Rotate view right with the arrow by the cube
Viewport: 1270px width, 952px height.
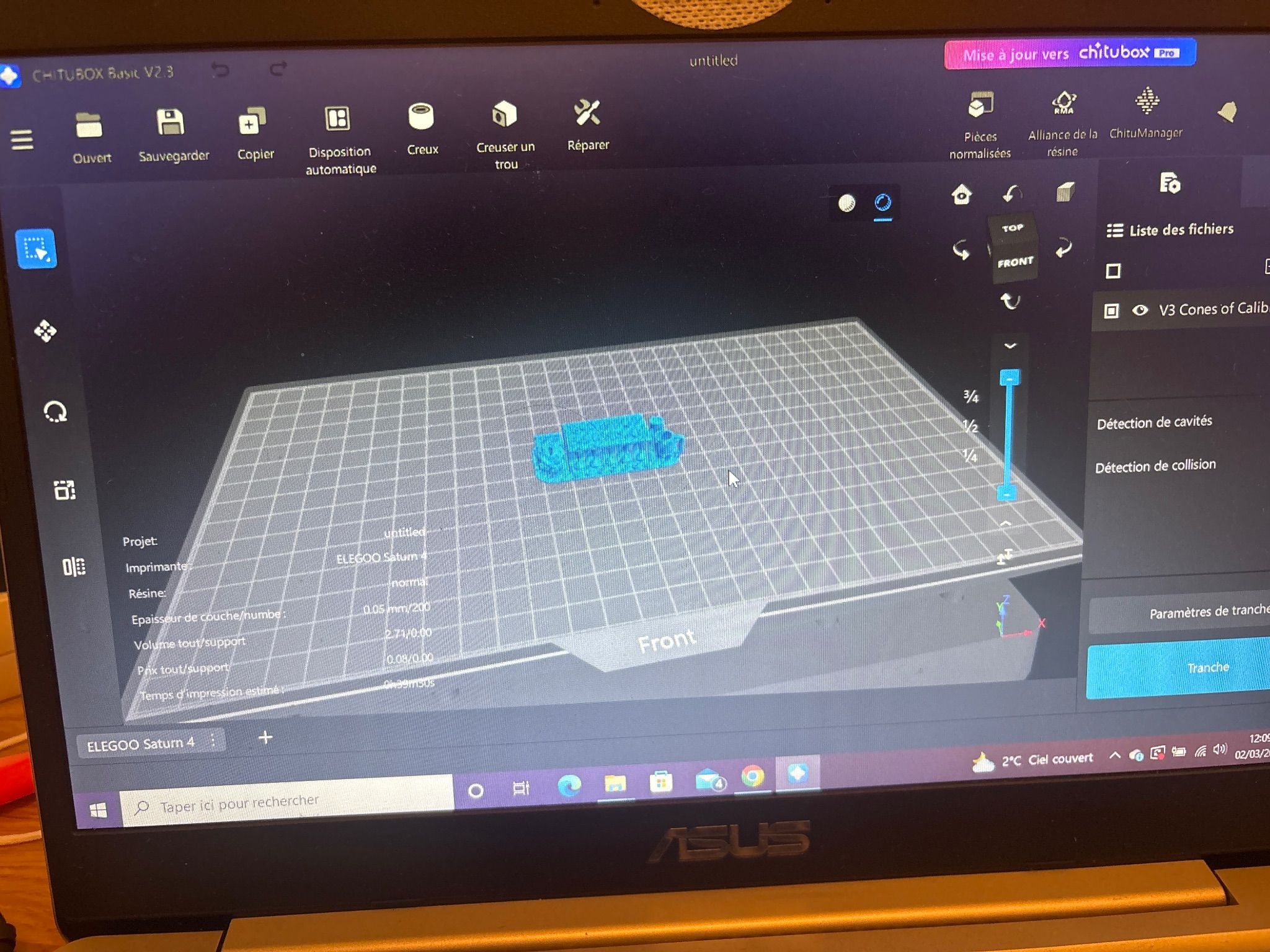(1064, 247)
